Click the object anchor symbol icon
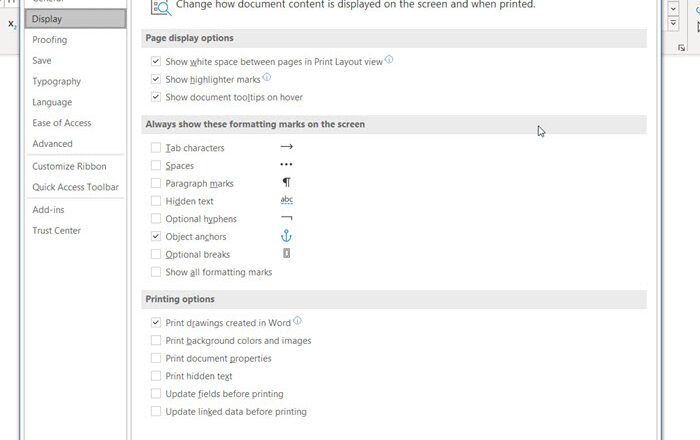The image size is (700, 440). (x=286, y=237)
